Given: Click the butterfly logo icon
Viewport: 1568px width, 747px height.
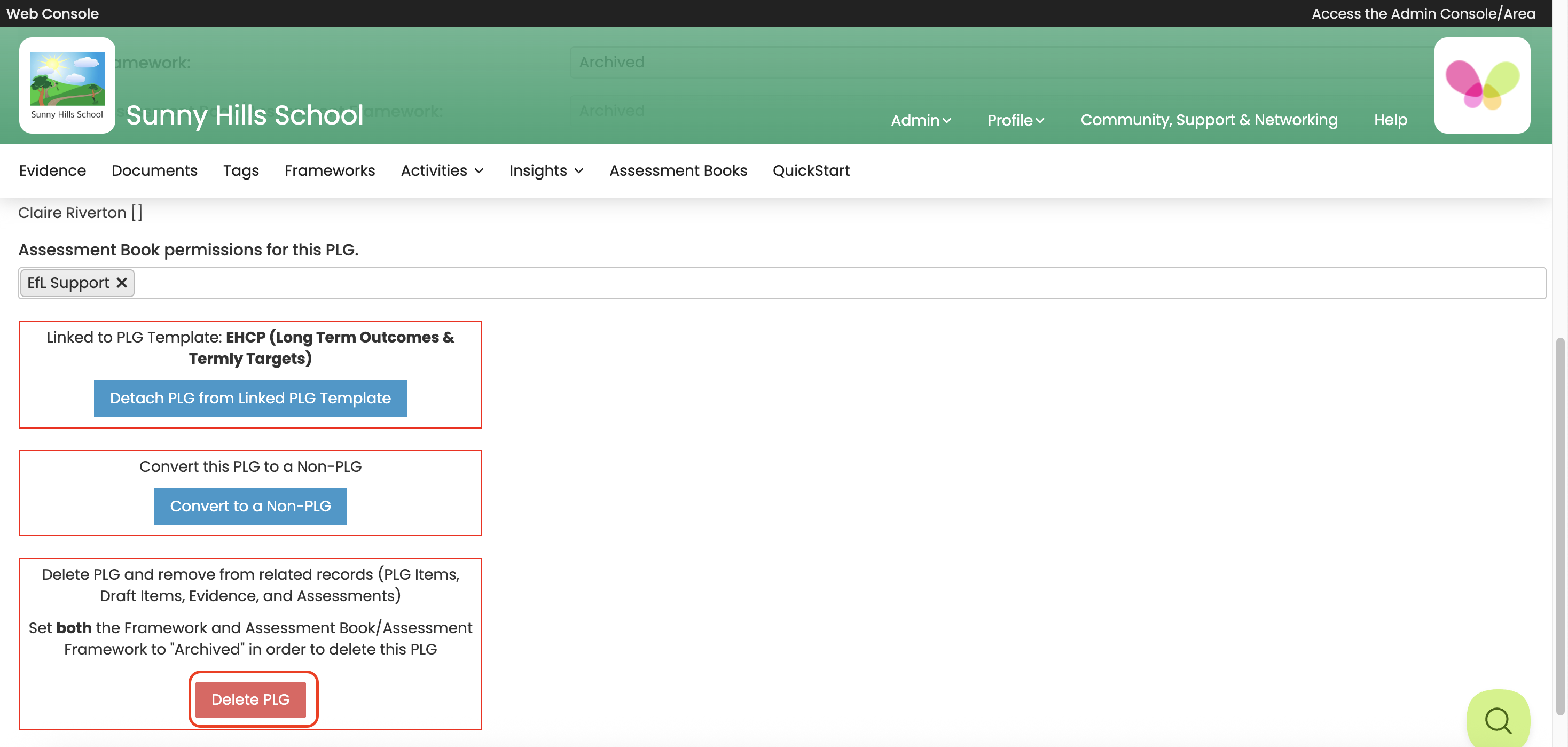Looking at the screenshot, I should pyautogui.click(x=1481, y=85).
